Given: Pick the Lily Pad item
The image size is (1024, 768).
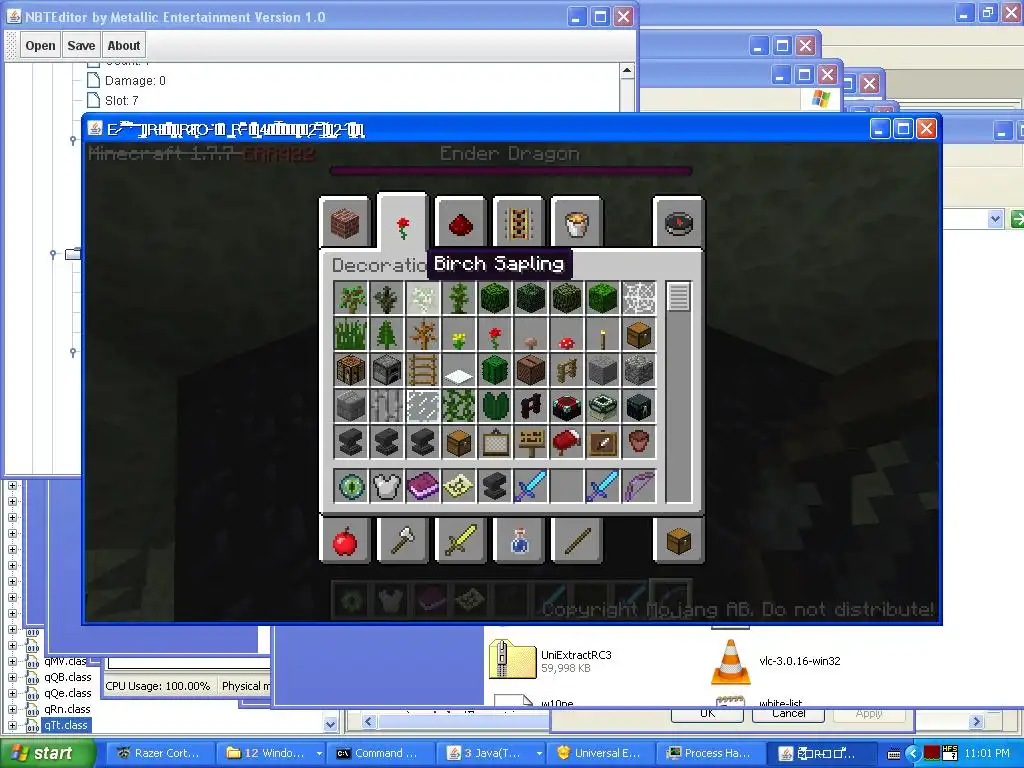Looking at the screenshot, I should click(494, 406).
